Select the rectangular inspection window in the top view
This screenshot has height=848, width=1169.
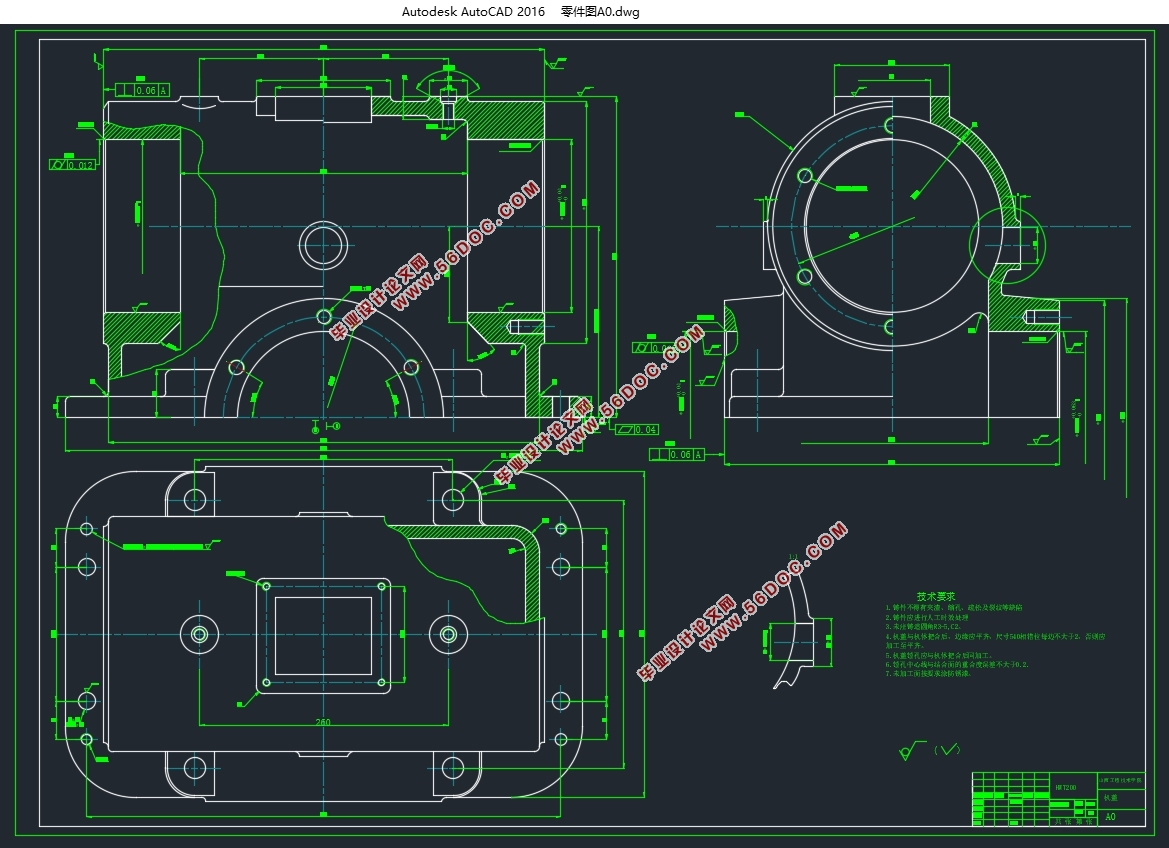click(323, 636)
